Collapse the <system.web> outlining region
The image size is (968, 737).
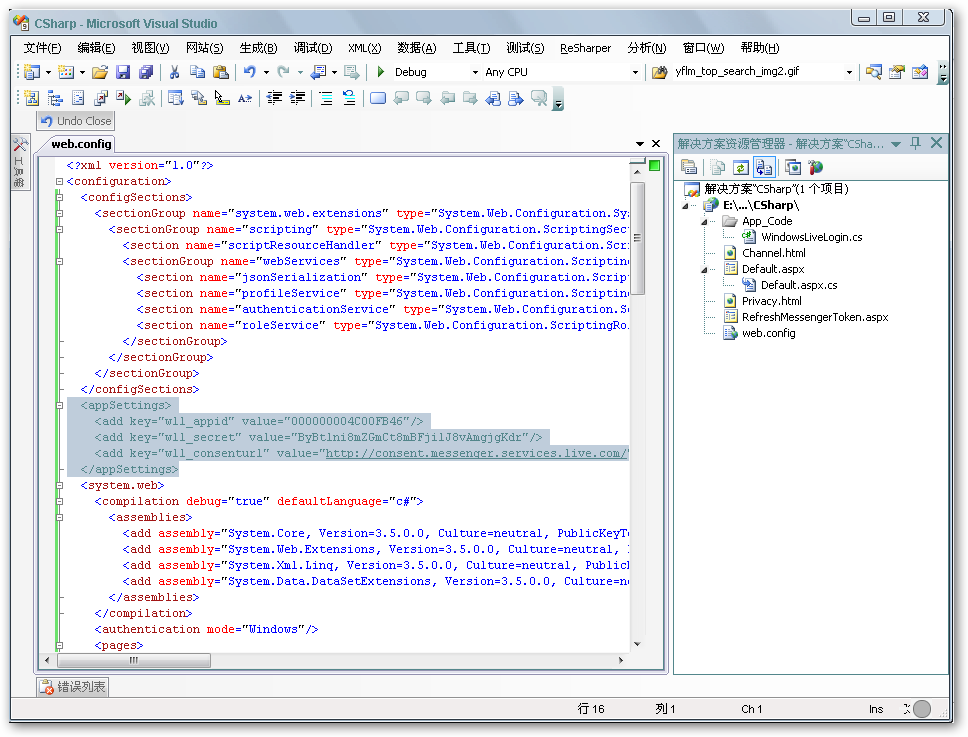pos(60,486)
